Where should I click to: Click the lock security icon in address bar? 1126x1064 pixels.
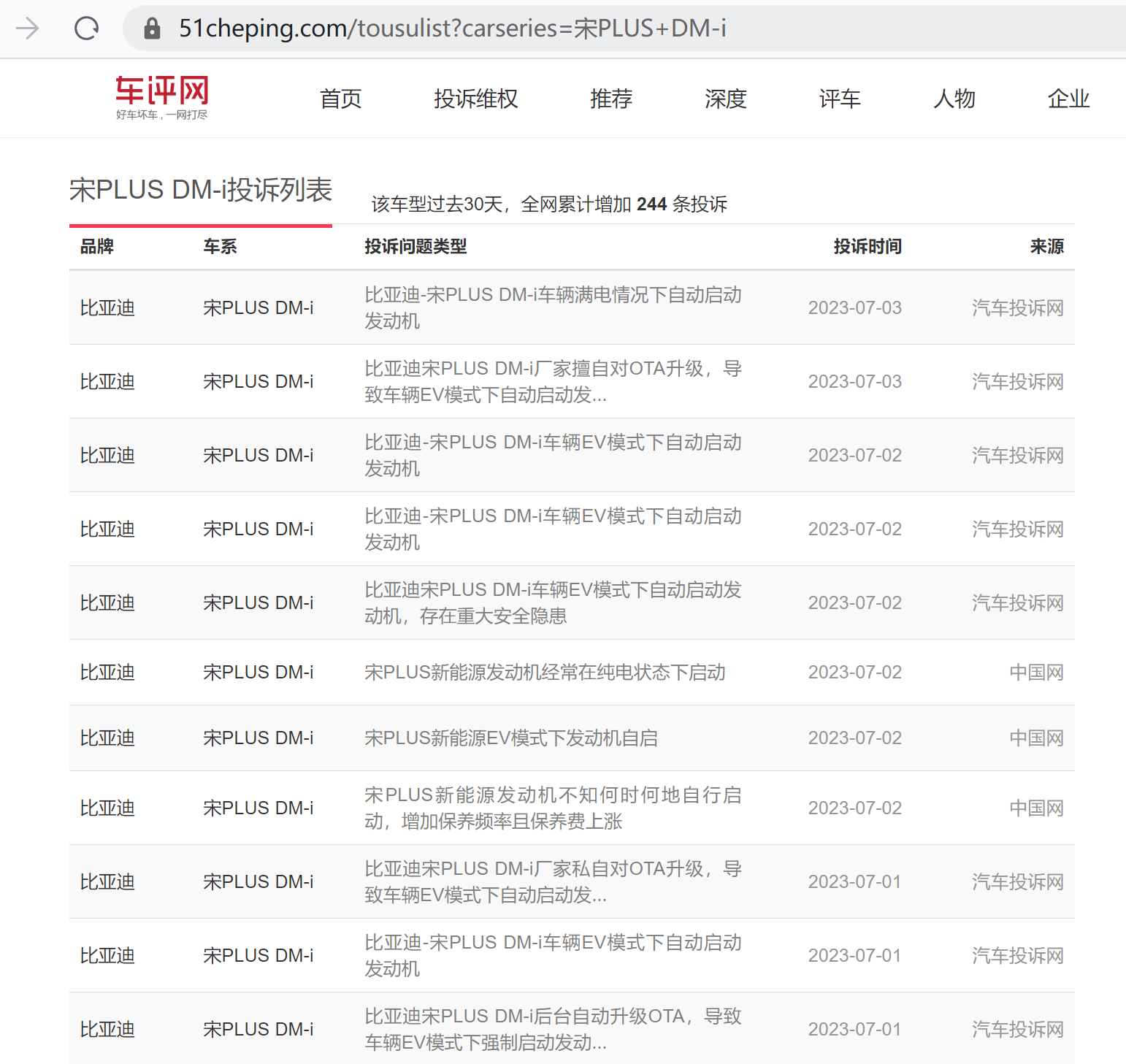point(152,28)
